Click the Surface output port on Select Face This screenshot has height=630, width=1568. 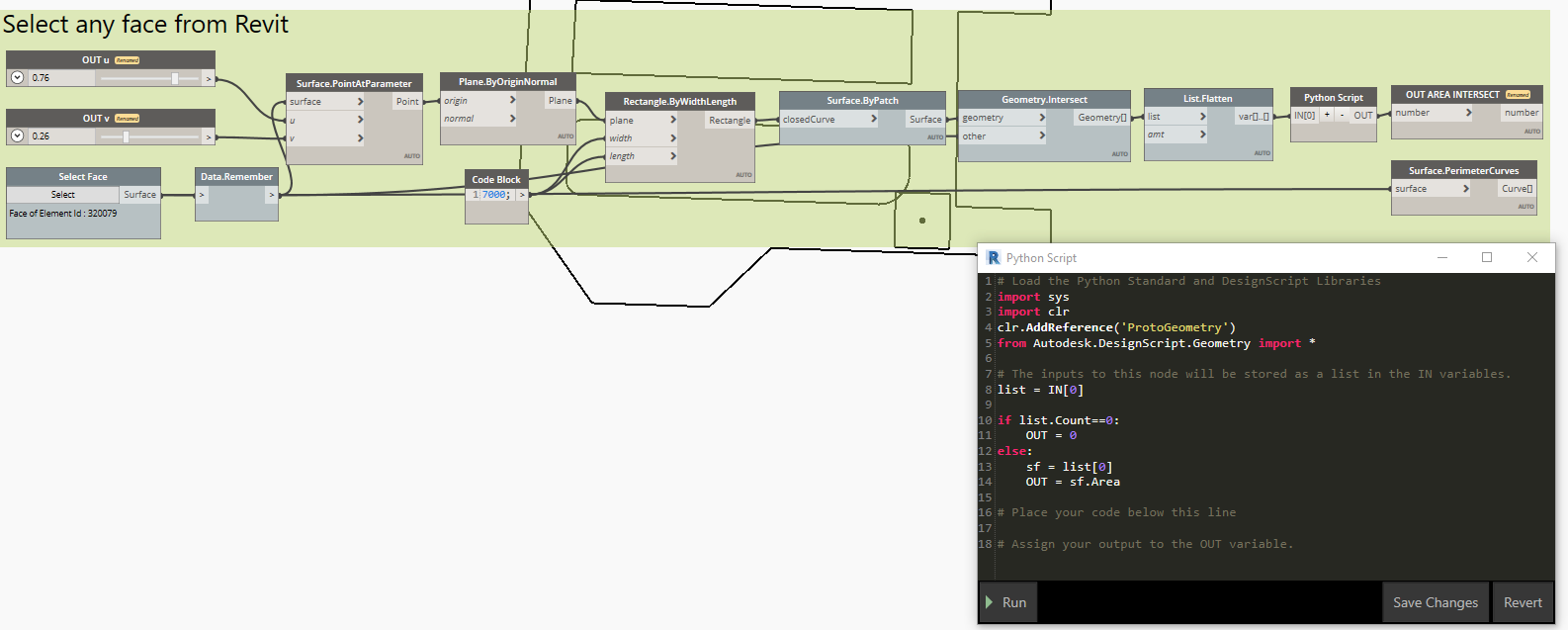pyautogui.click(x=139, y=195)
